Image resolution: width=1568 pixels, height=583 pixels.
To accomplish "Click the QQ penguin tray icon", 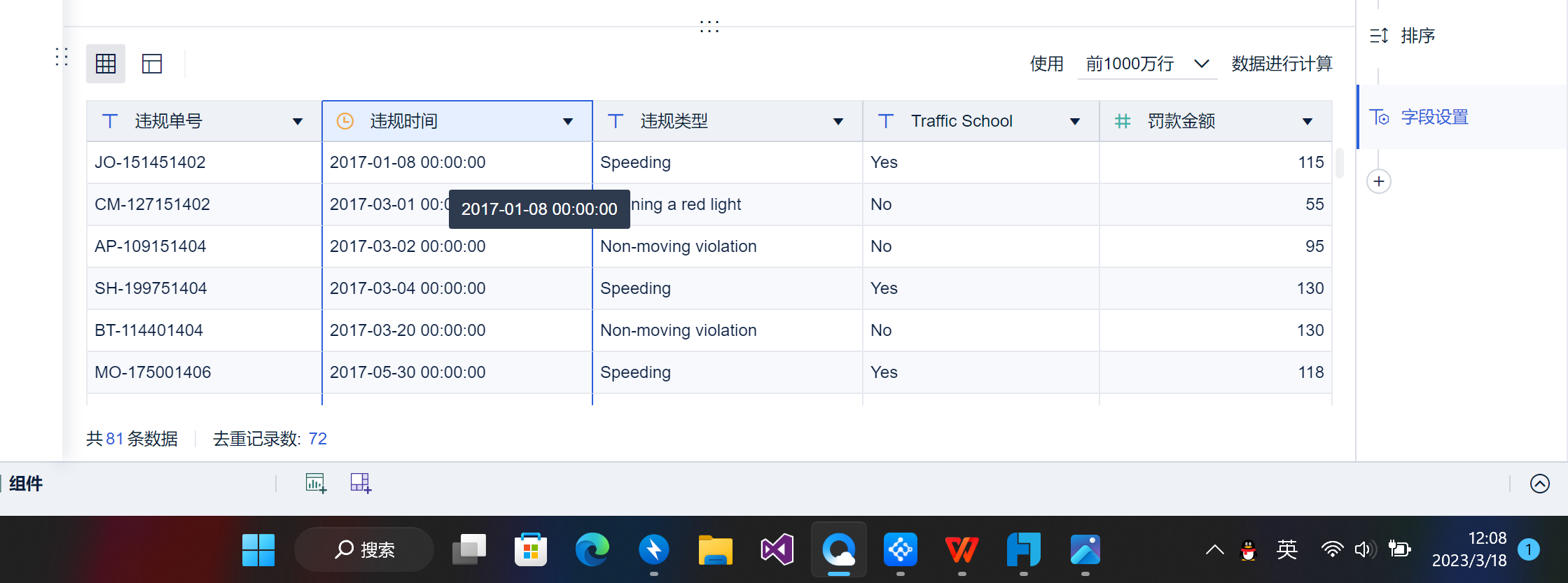I will point(1248,550).
